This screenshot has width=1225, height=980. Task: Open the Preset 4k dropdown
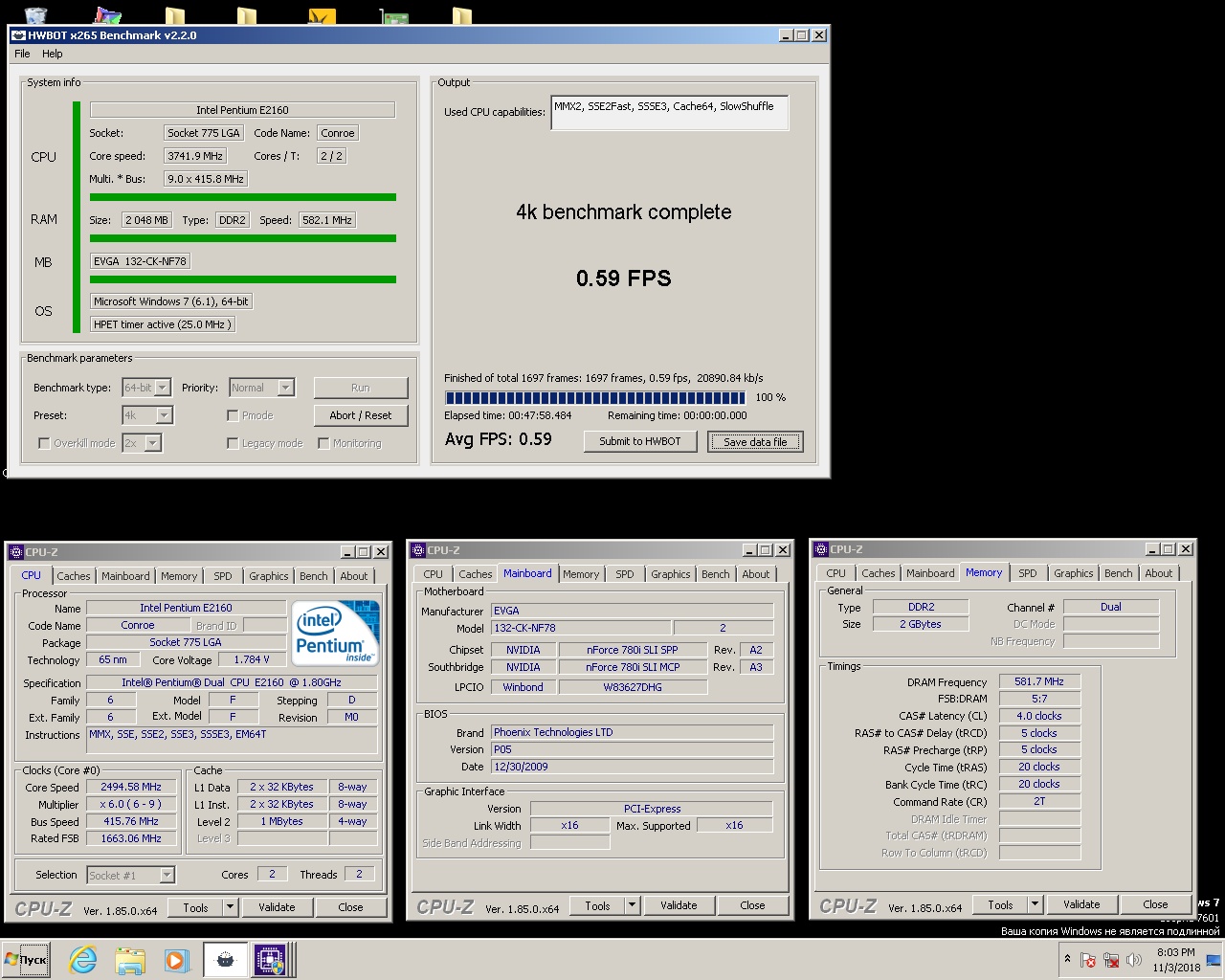(x=147, y=415)
